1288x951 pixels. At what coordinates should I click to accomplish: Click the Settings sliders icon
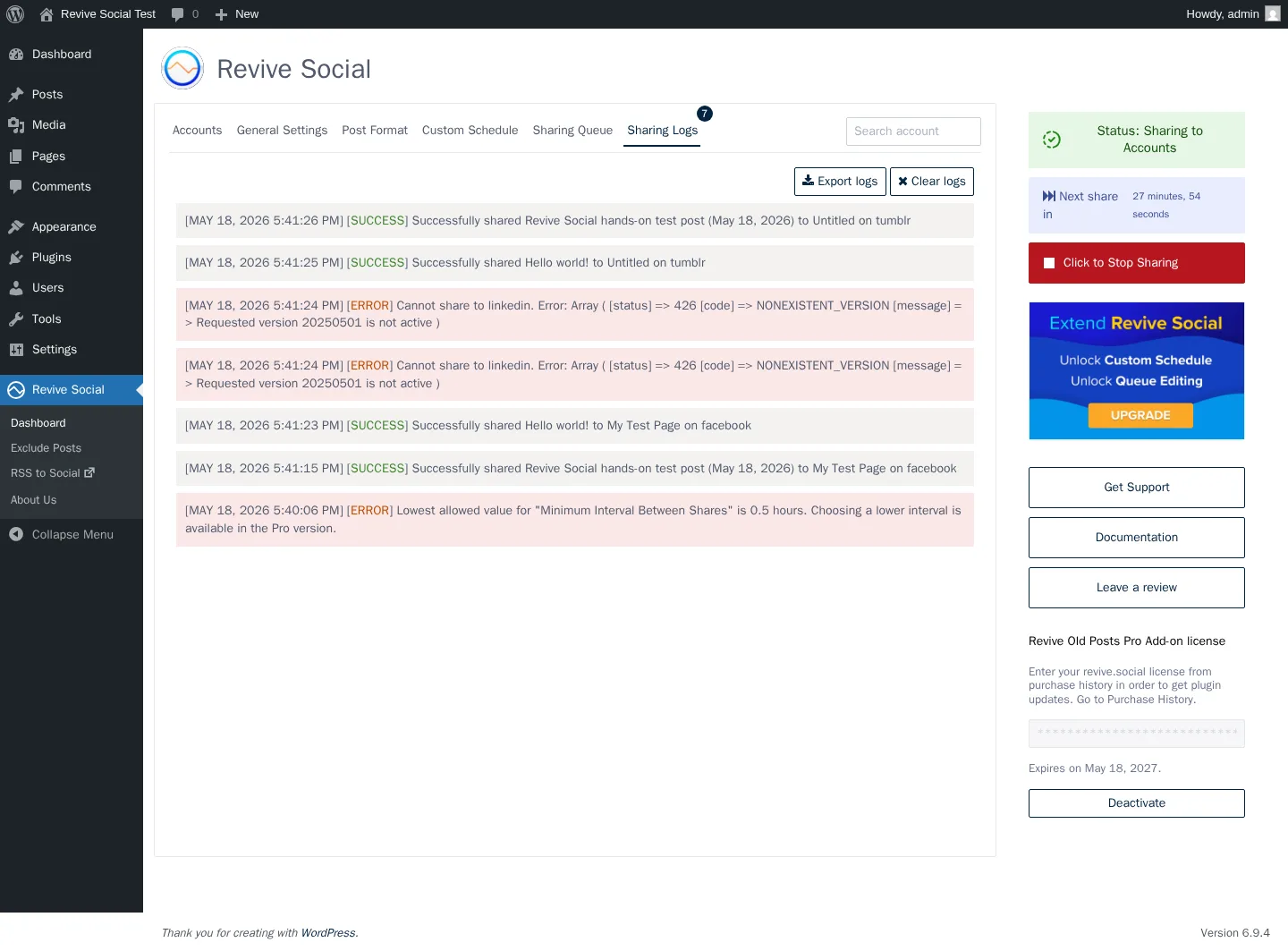16,350
